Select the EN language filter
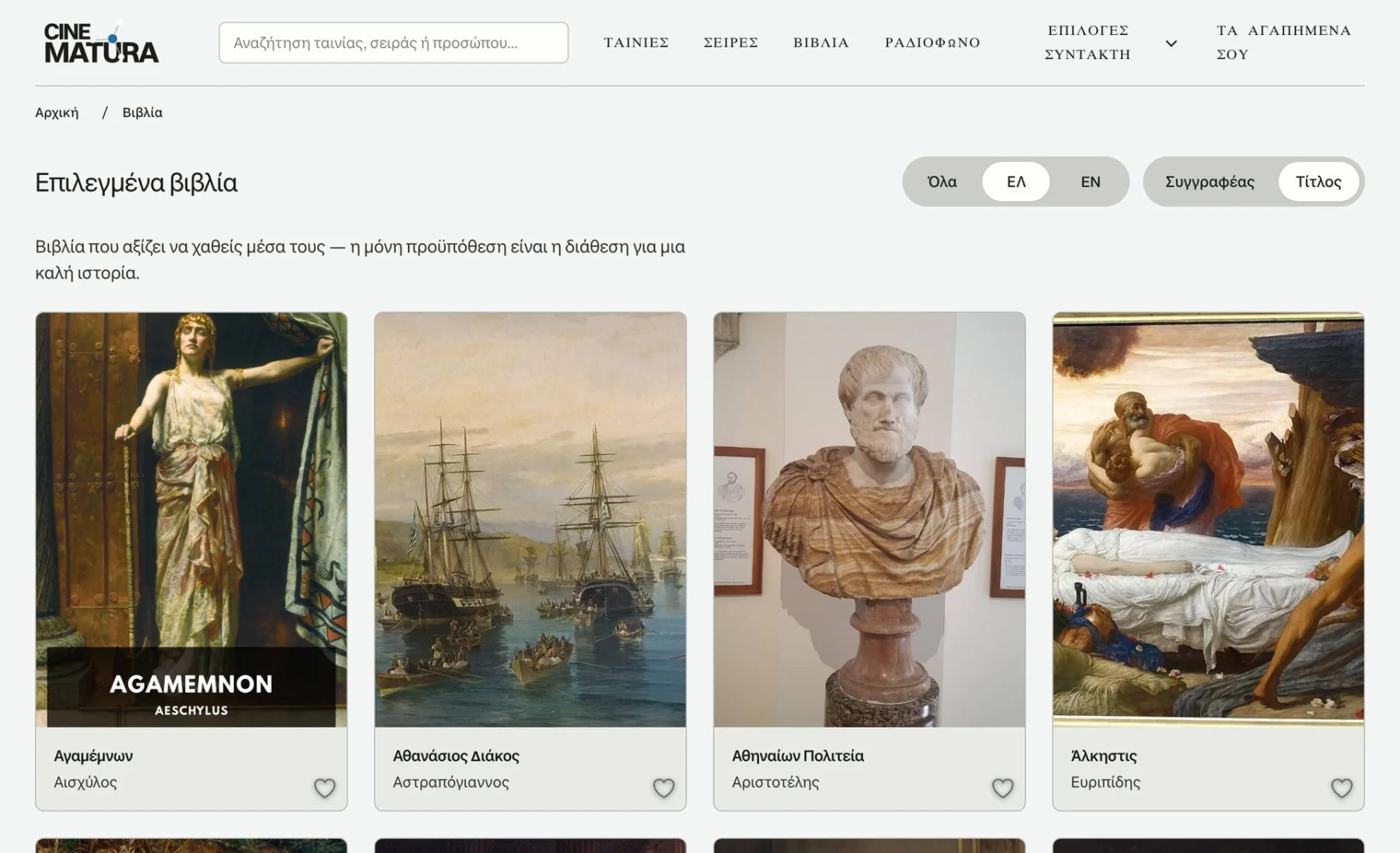Viewport: 1400px width, 853px height. click(x=1090, y=181)
